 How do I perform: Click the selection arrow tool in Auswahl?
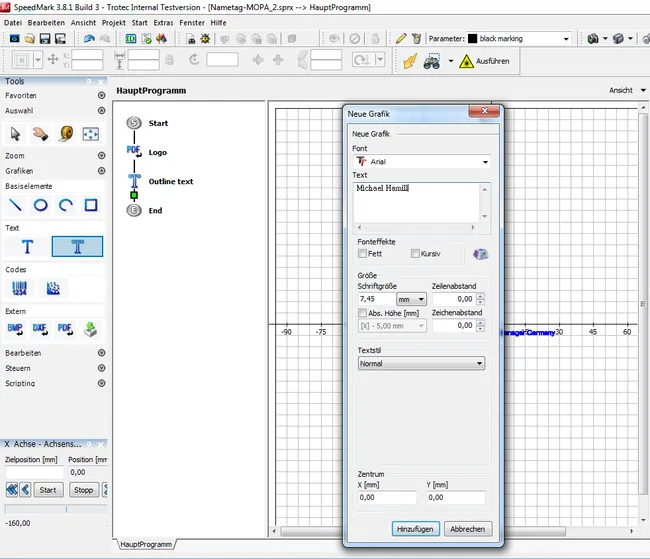pyautogui.click(x=16, y=133)
